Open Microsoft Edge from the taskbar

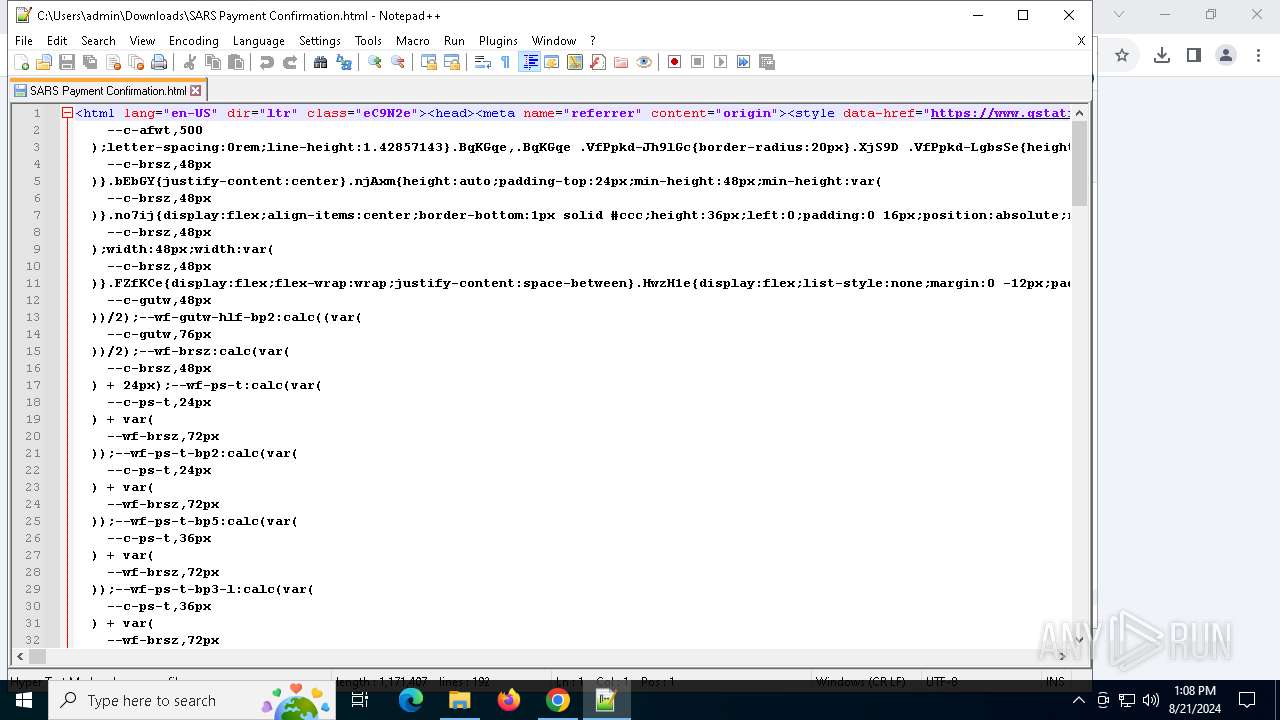click(411, 700)
